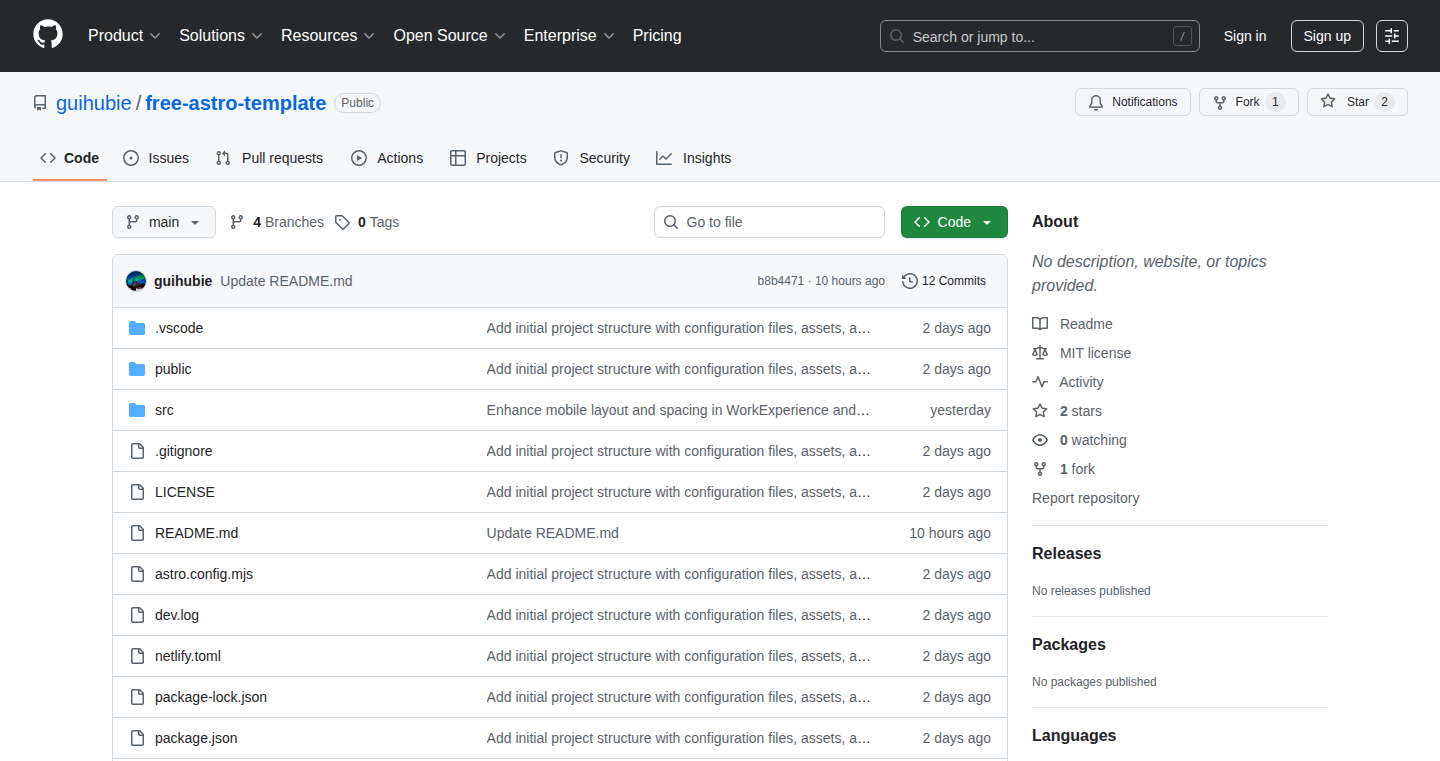Switch to the Projects tab
Screen dimensions: 1440x761
click(488, 158)
